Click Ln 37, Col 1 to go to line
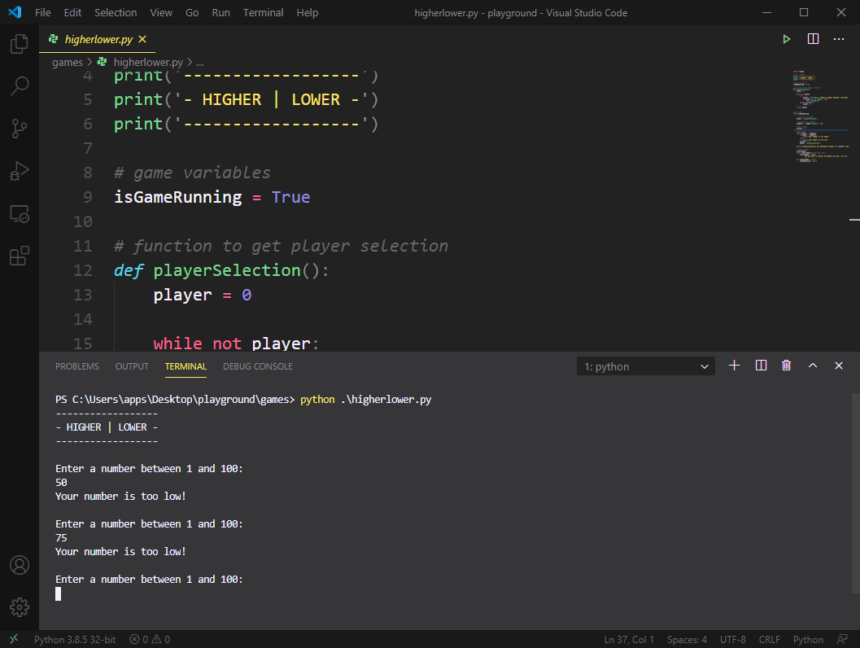 pos(629,639)
